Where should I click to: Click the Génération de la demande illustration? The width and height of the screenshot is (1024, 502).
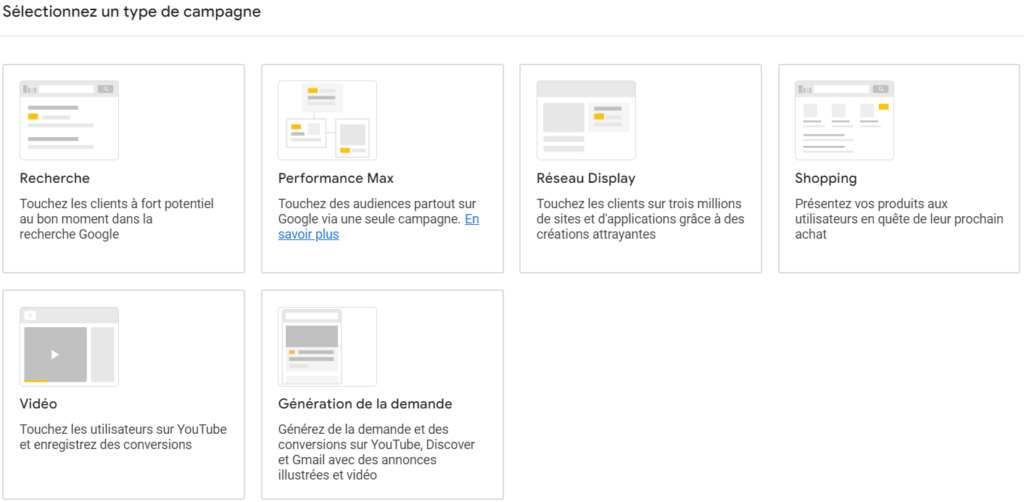coord(327,347)
